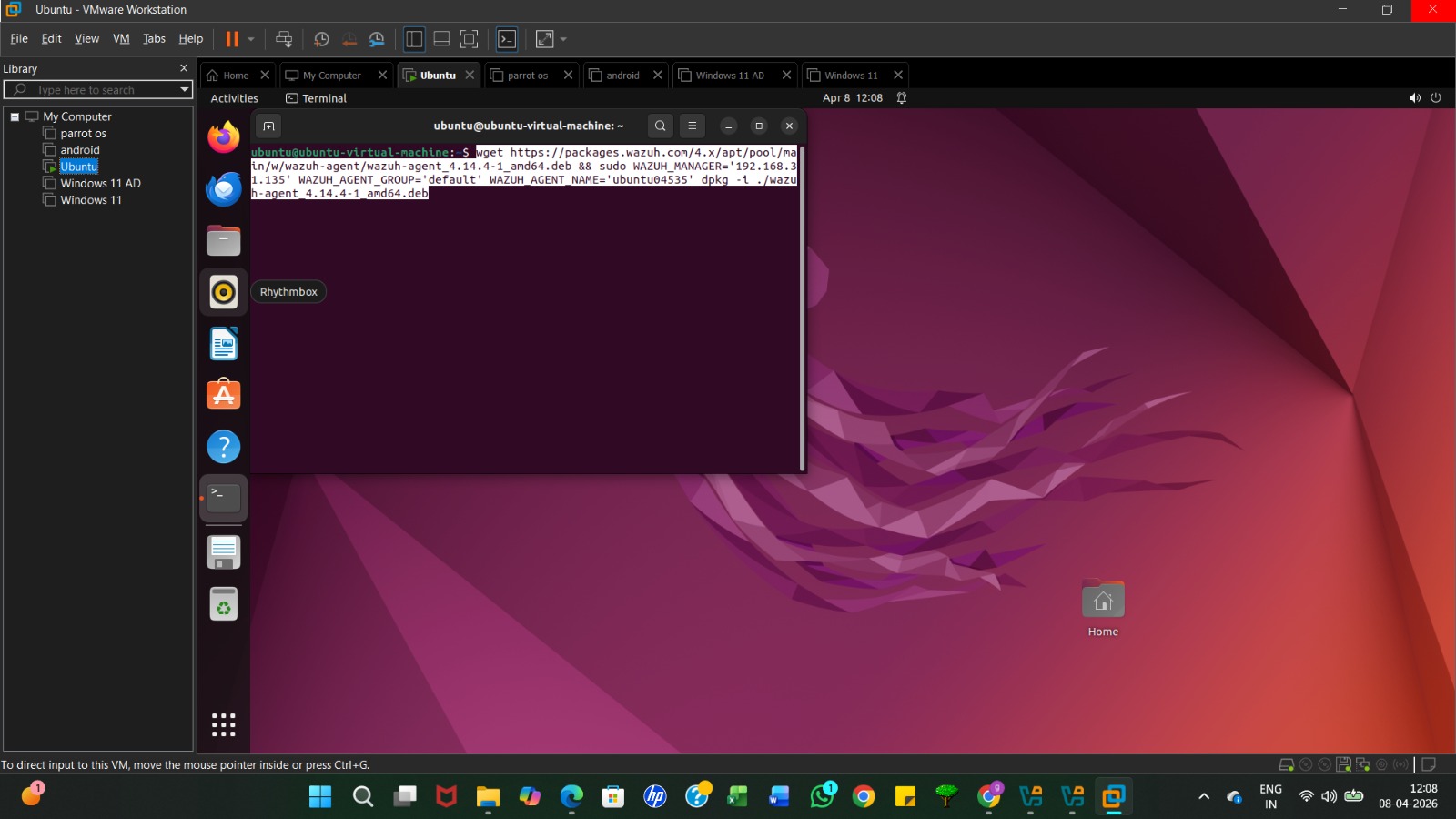Open the terminal hamburger menu

(693, 126)
